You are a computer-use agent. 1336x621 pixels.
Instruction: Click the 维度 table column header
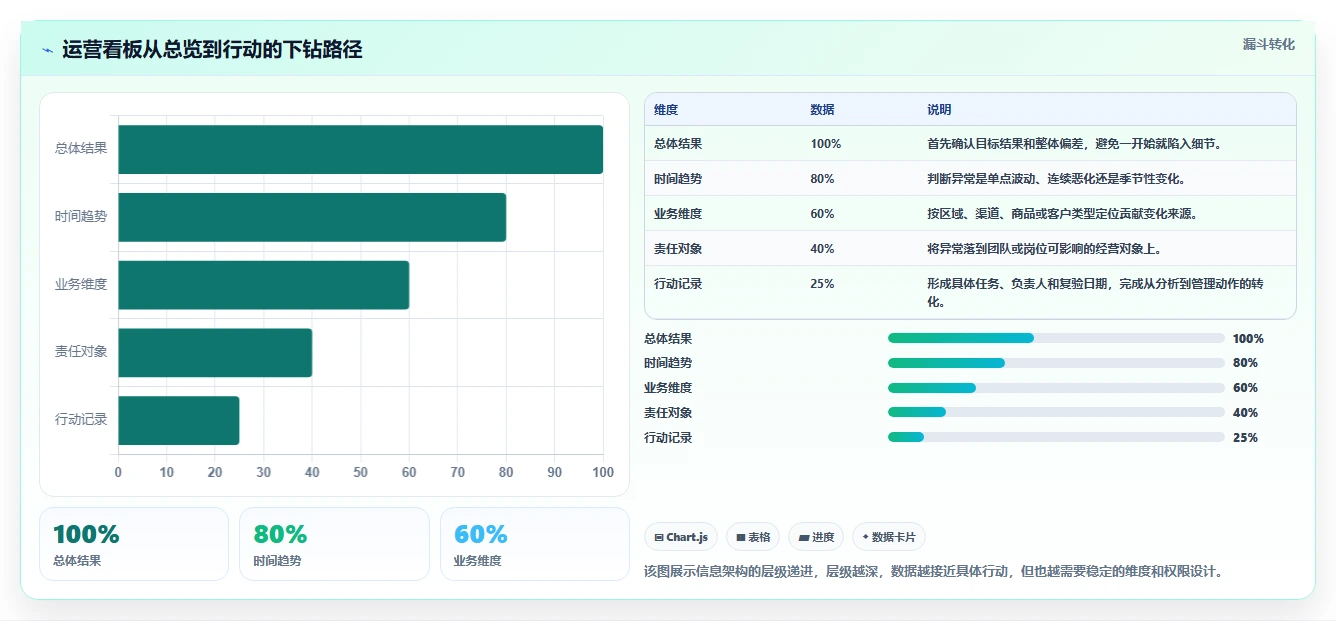666,110
